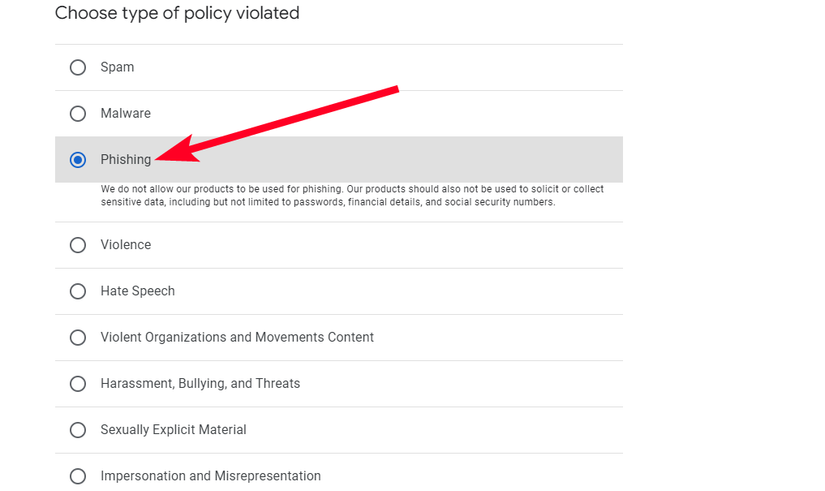The width and height of the screenshot is (825, 491).
Task: Click the "Violence" label text
Action: coord(126,245)
